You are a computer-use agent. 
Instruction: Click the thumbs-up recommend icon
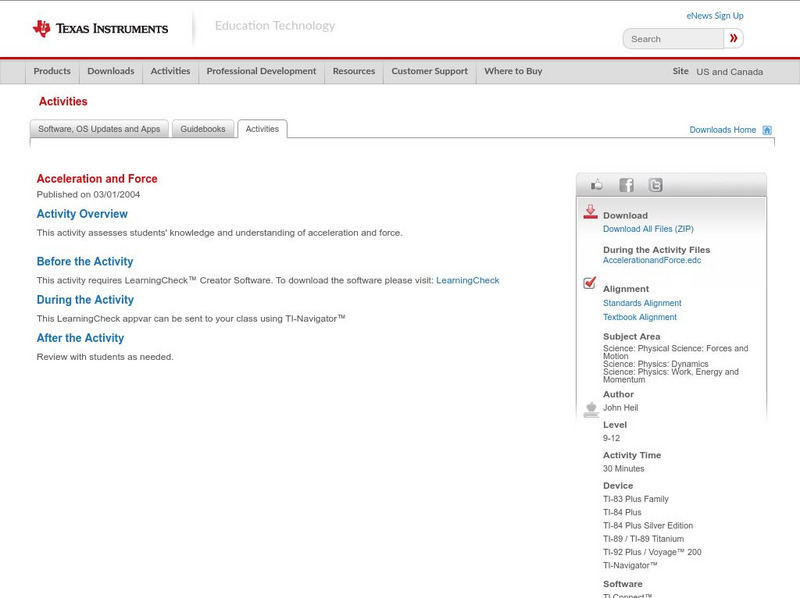pyautogui.click(x=596, y=184)
